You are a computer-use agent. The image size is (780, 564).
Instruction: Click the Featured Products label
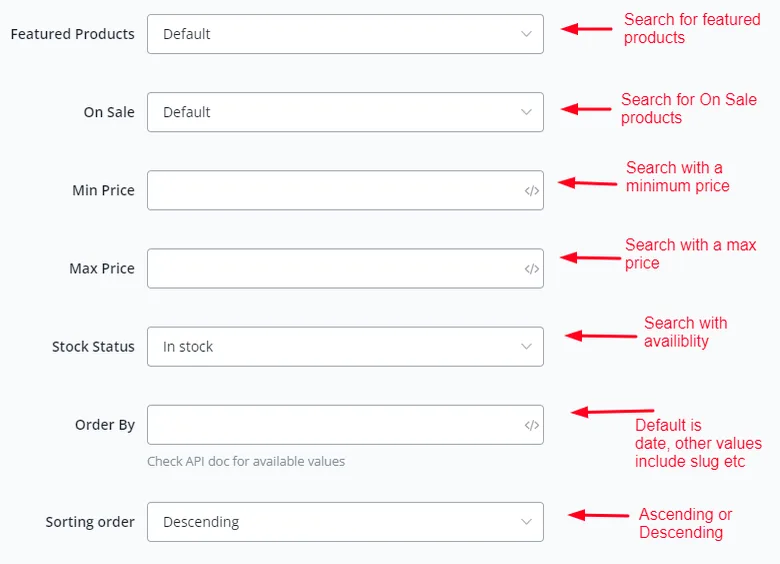[73, 34]
